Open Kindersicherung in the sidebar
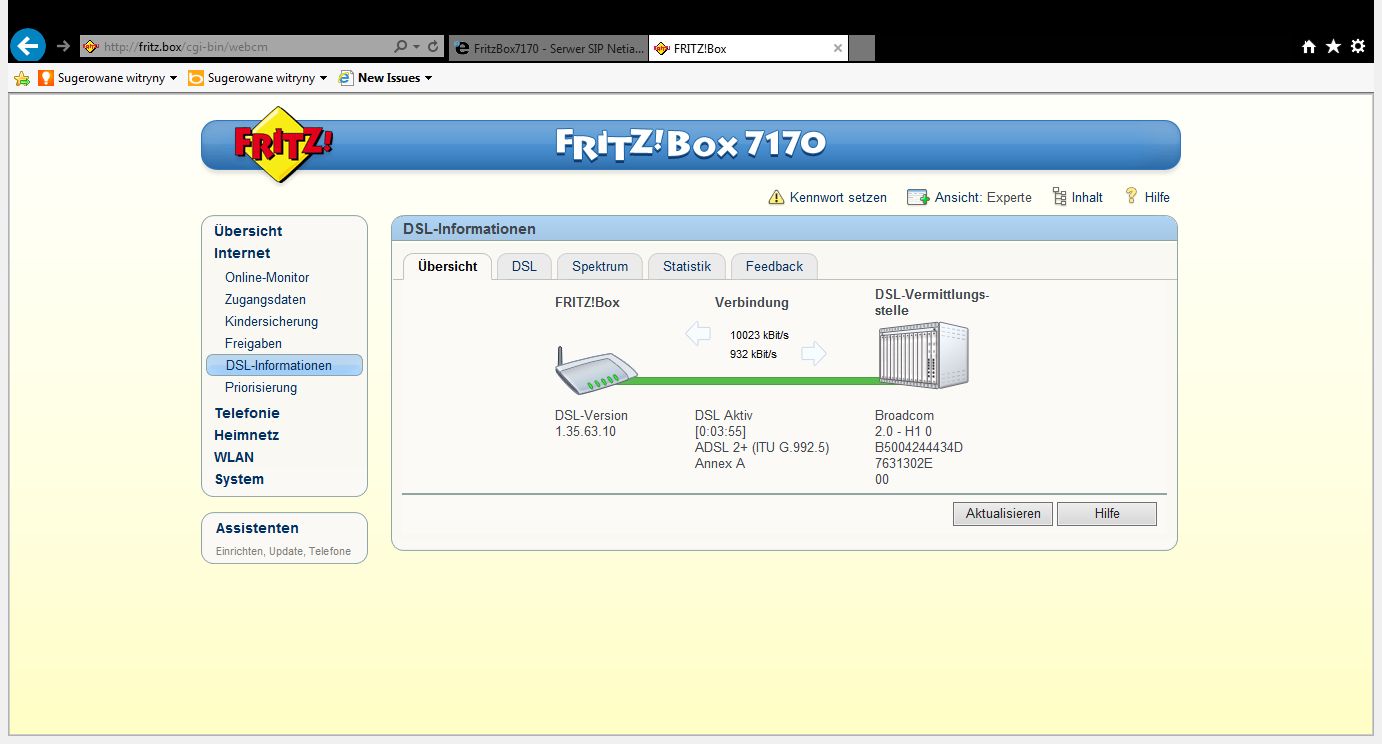This screenshot has height=744, width=1382. click(271, 321)
